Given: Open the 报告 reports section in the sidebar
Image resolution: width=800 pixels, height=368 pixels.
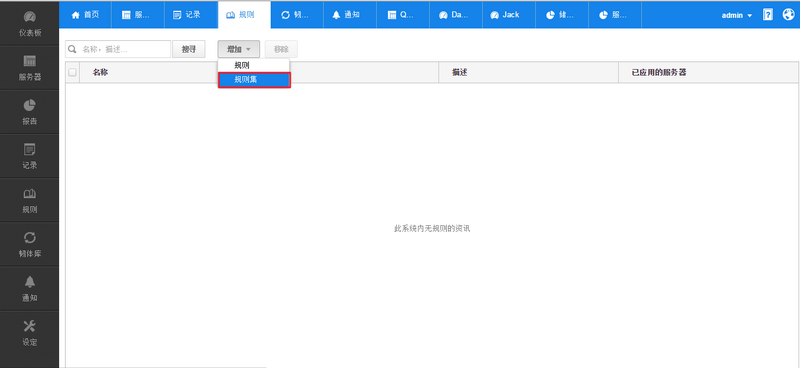Looking at the screenshot, I should pos(30,112).
